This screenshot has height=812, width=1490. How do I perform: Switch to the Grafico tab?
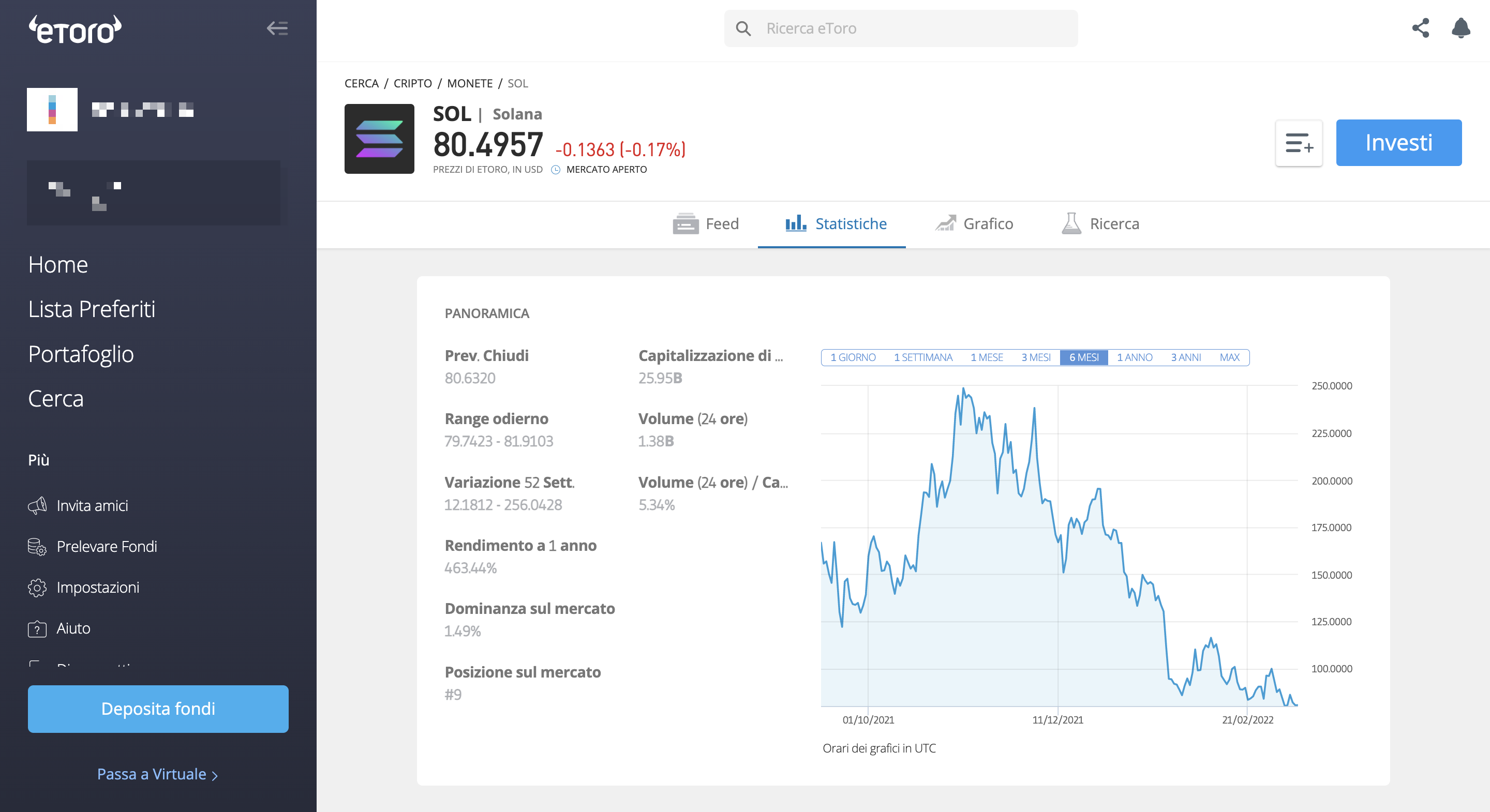tap(974, 224)
